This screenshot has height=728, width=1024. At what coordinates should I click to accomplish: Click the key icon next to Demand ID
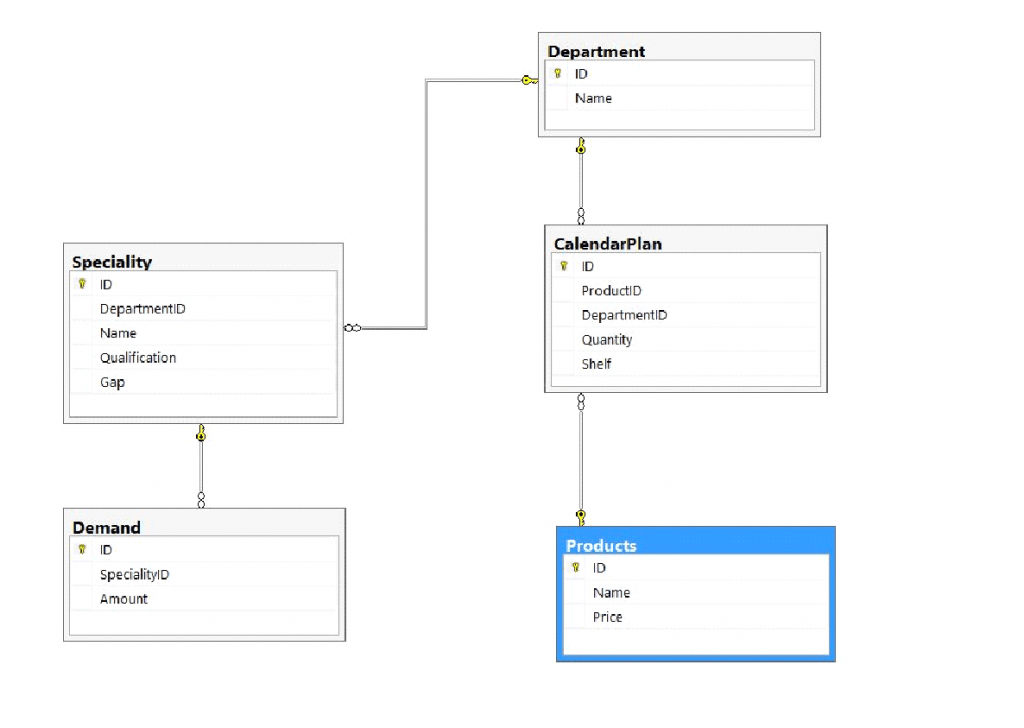point(81,549)
